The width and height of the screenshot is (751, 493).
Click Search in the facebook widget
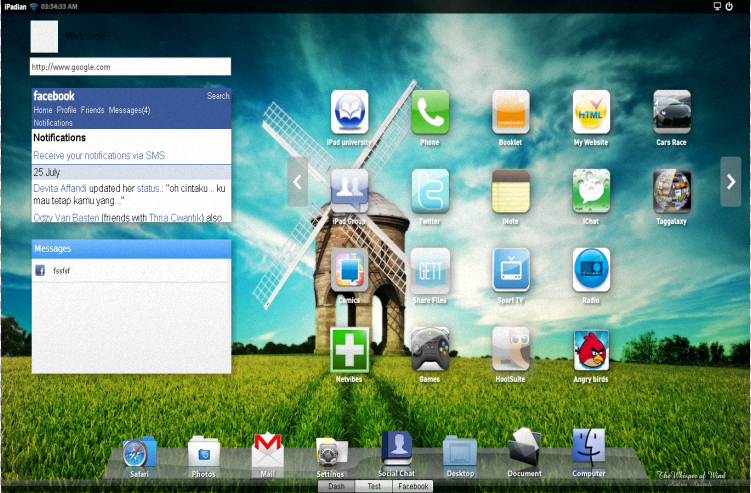click(x=218, y=96)
